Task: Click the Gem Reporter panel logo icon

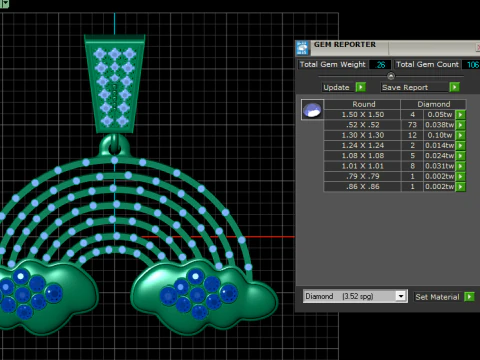Action: (303, 48)
